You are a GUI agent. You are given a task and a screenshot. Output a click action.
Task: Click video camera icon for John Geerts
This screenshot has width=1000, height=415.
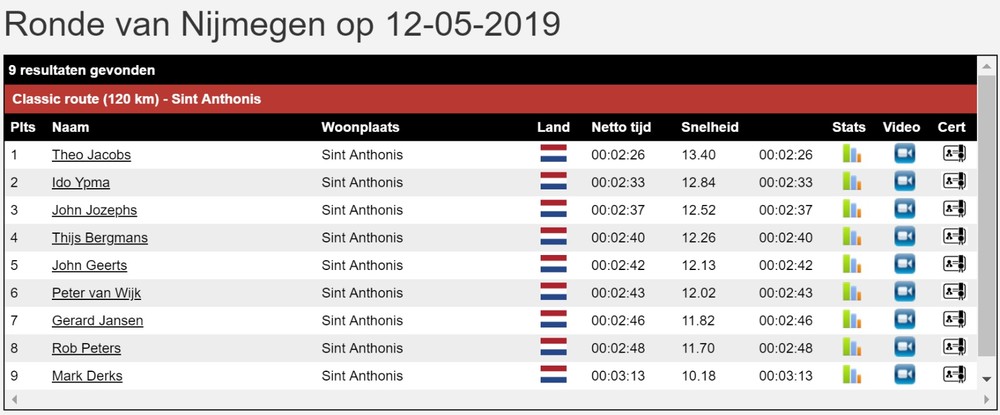[x=904, y=265]
